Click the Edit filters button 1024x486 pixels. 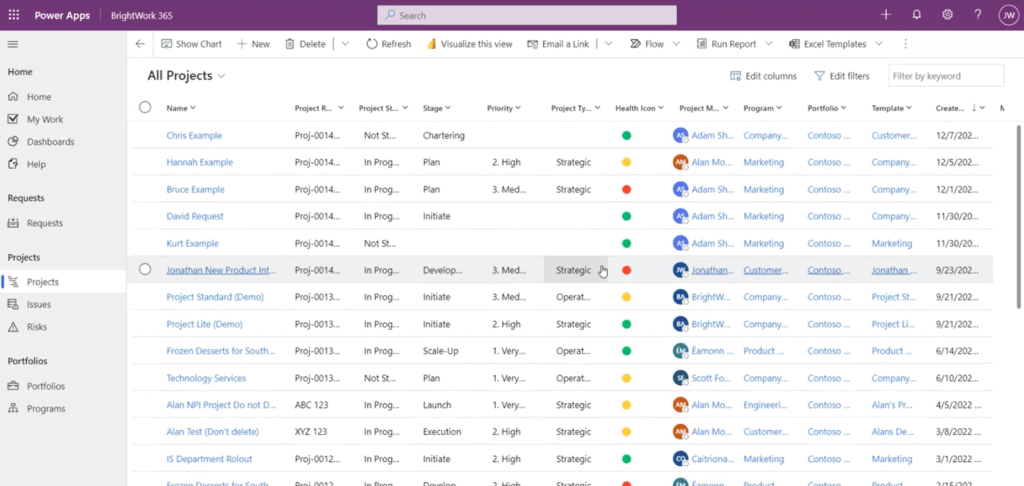[841, 76]
